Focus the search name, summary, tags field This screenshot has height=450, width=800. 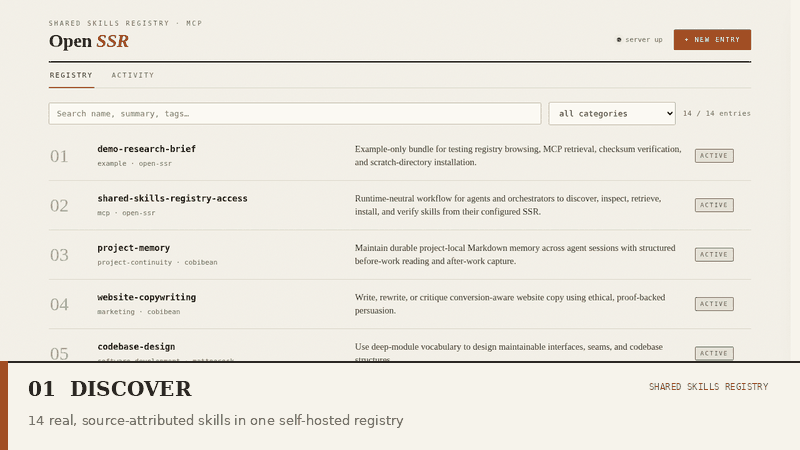point(295,113)
